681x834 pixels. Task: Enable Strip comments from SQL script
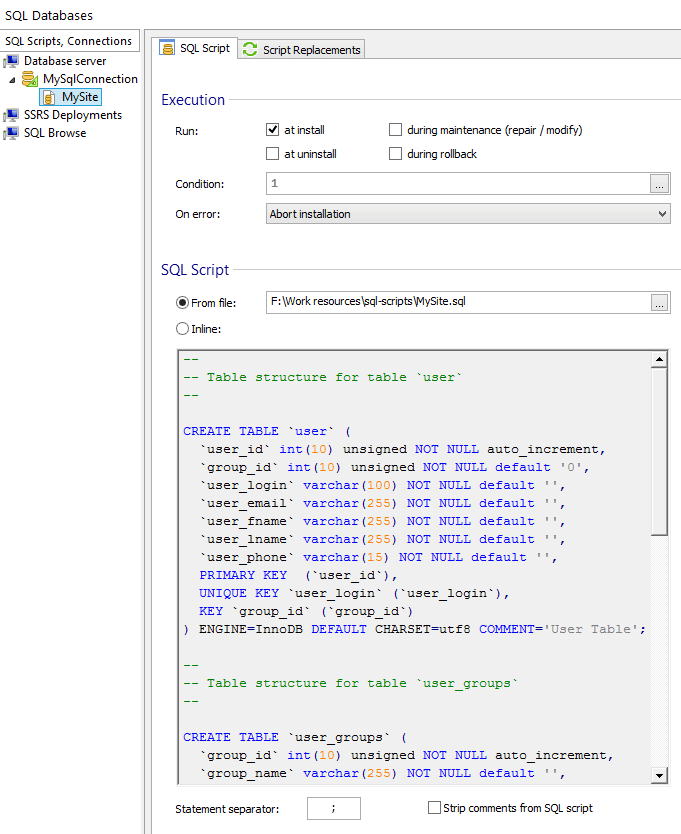click(435, 808)
